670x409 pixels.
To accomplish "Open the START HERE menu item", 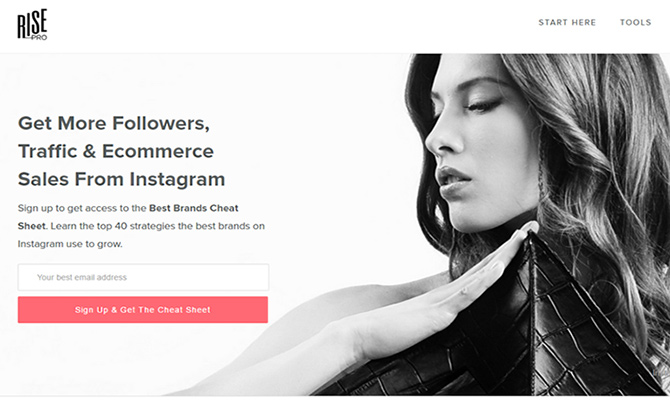I will [567, 22].
